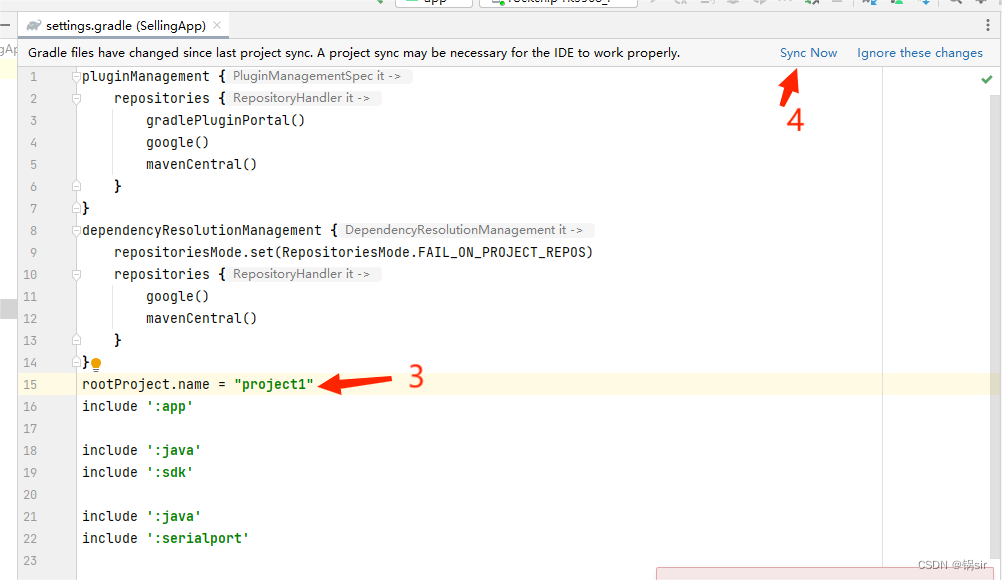Image resolution: width=1002 pixels, height=580 pixels.
Task: Click include ':java' on line 18
Action: [141, 450]
